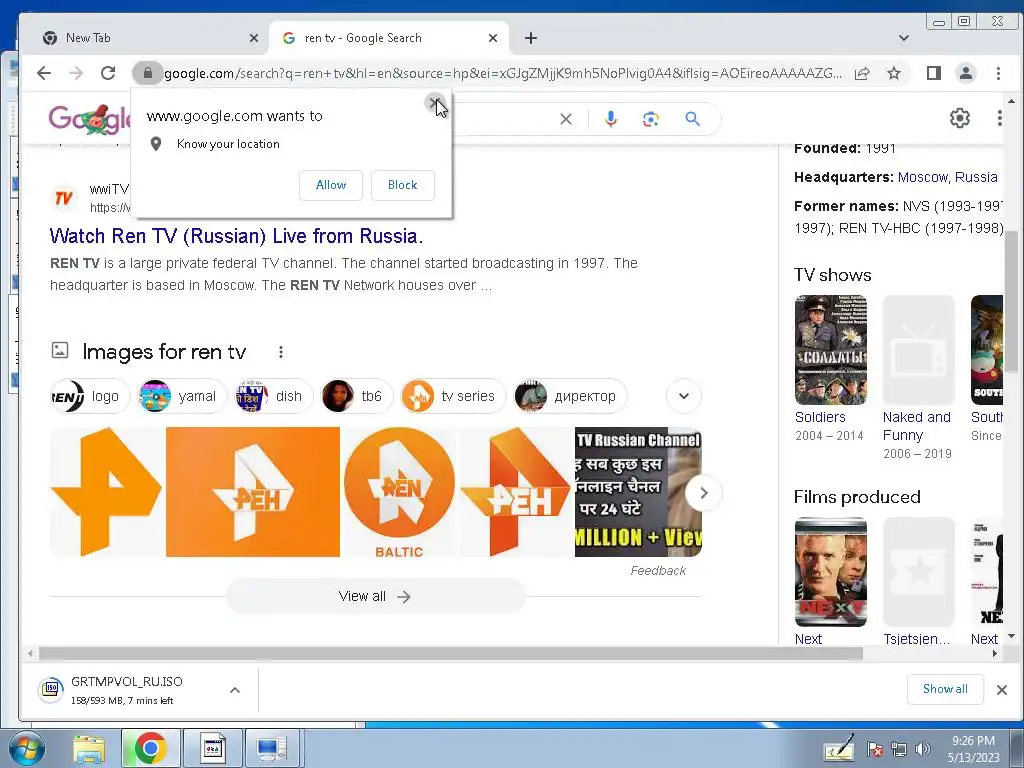
Task: Open the Chrome profile avatar
Action: [966, 73]
